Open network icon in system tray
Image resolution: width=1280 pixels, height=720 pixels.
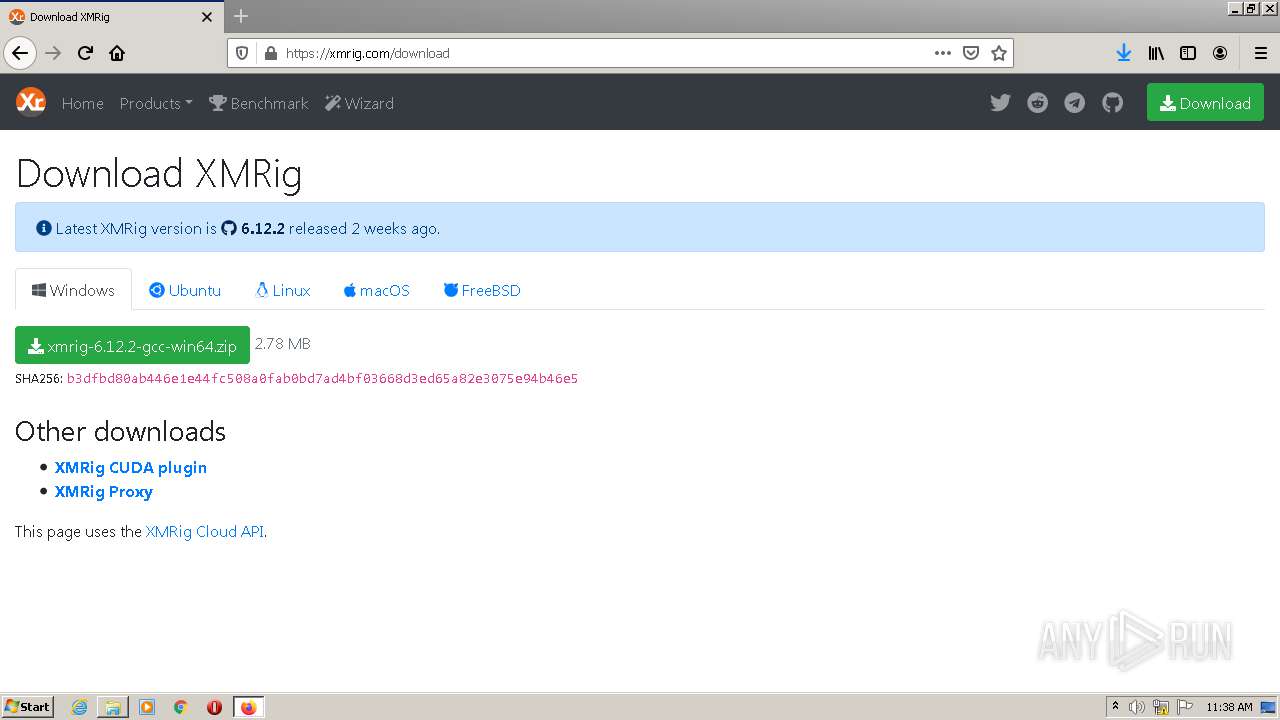pos(1161,707)
